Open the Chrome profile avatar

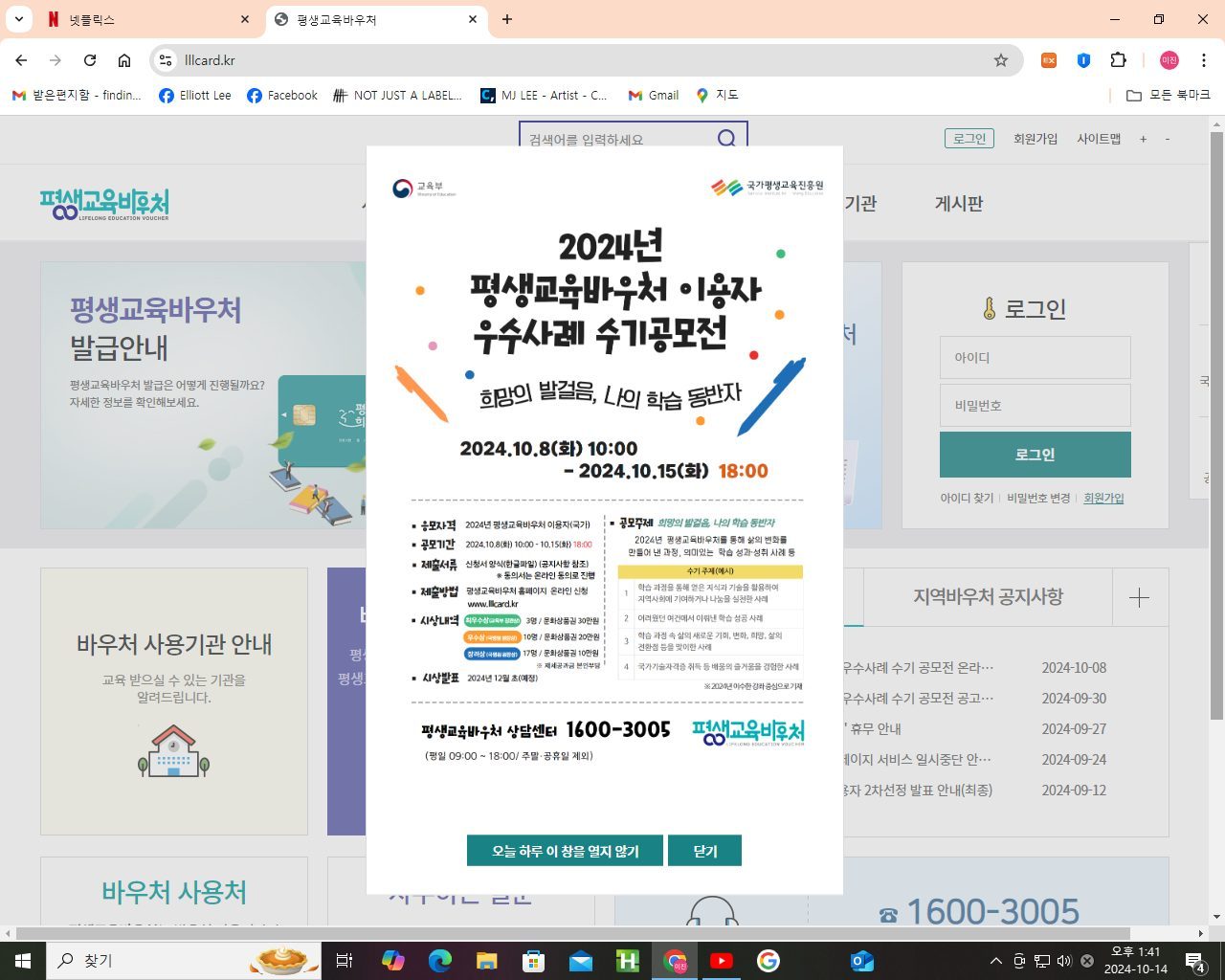coord(1169,60)
